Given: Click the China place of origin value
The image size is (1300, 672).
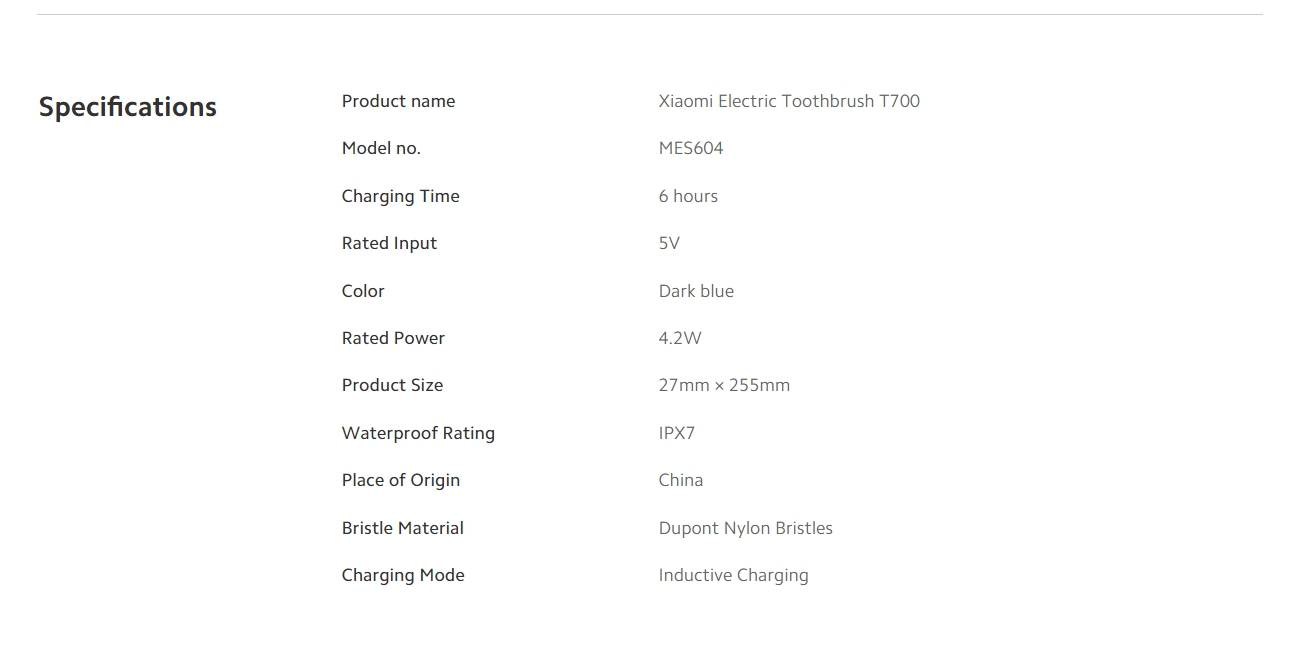Looking at the screenshot, I should (x=681, y=480).
